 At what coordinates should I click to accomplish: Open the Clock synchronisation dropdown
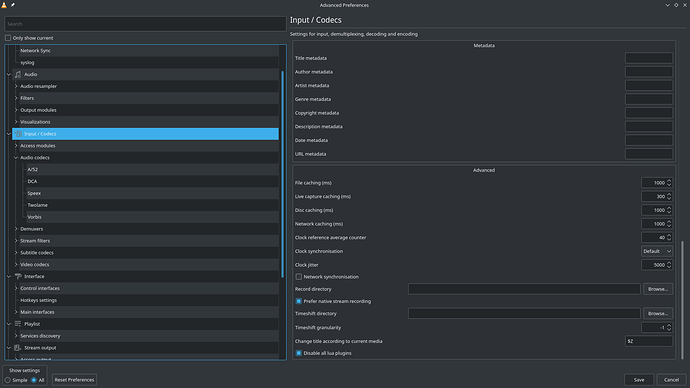657,251
